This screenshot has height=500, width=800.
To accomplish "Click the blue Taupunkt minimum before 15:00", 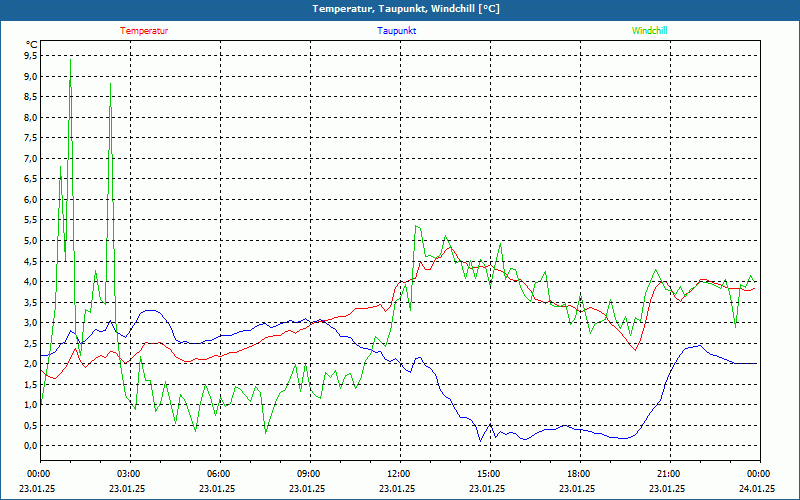I will tap(480, 440).
